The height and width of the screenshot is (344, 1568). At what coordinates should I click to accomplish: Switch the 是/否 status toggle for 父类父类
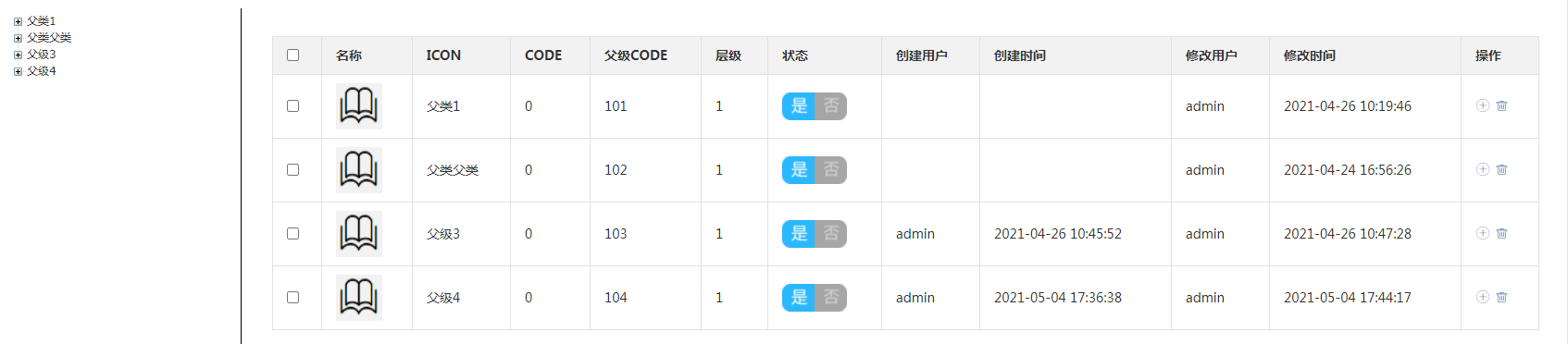click(815, 169)
